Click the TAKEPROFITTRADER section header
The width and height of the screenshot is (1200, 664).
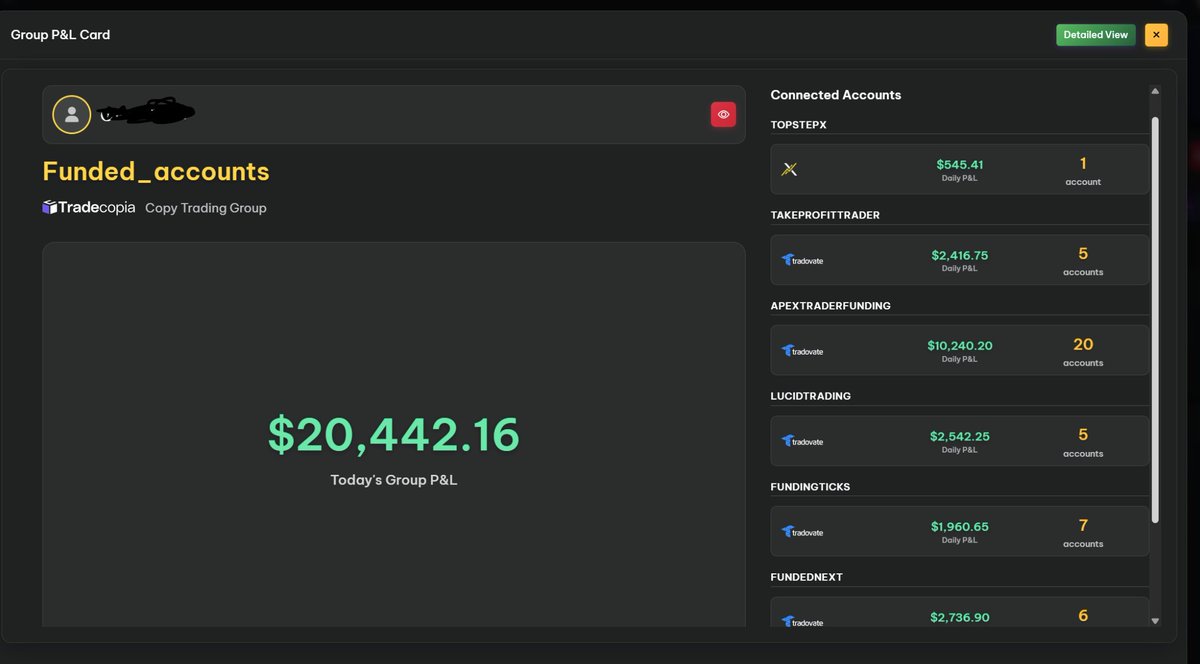tap(825, 215)
